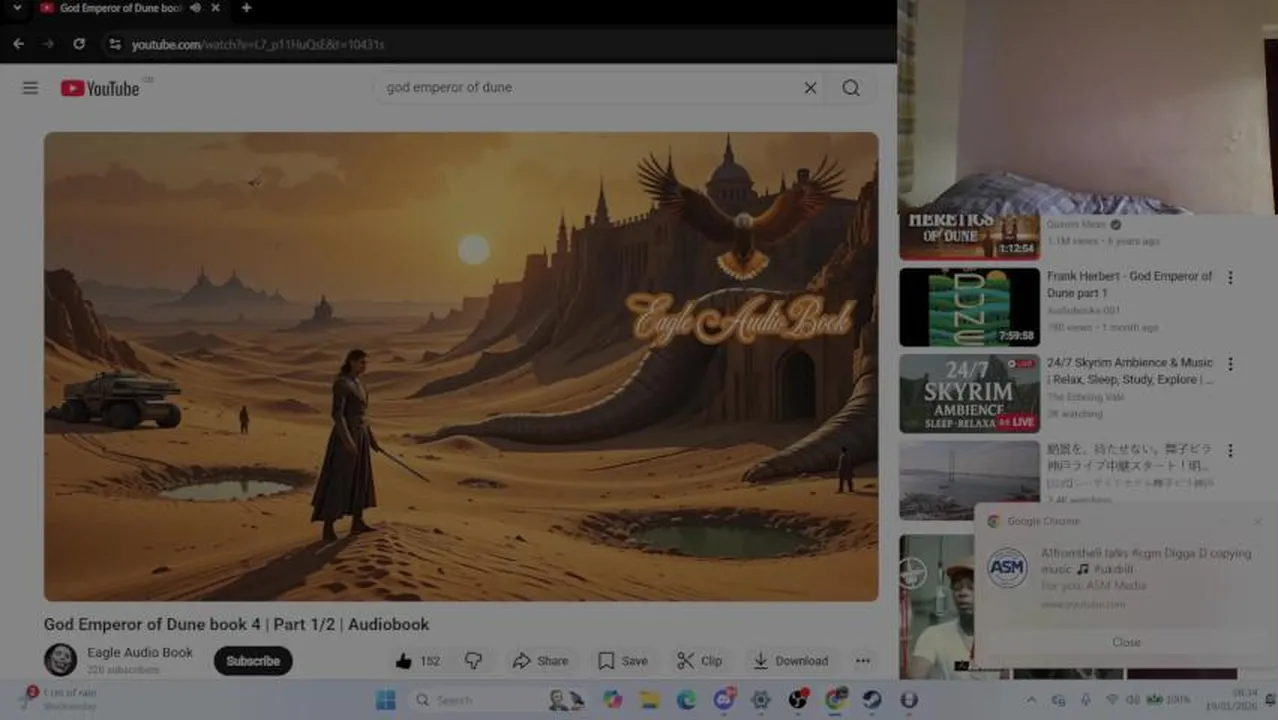This screenshot has width=1278, height=720.
Task: Open the weather widget in taskbar
Action: point(58,699)
